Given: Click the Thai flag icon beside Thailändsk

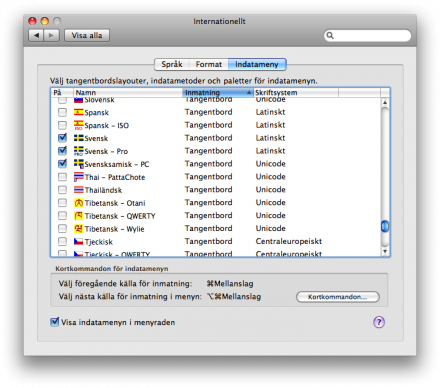Looking at the screenshot, I should [x=79, y=190].
